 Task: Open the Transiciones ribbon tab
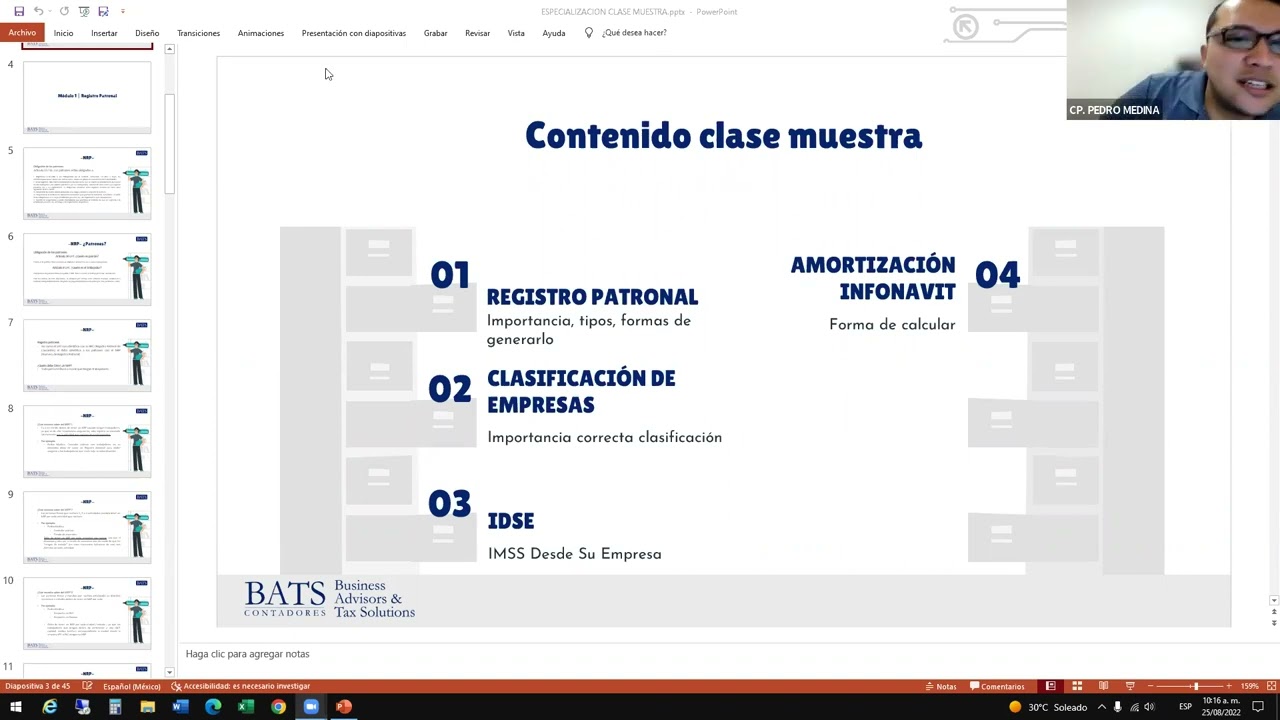pyautogui.click(x=198, y=33)
